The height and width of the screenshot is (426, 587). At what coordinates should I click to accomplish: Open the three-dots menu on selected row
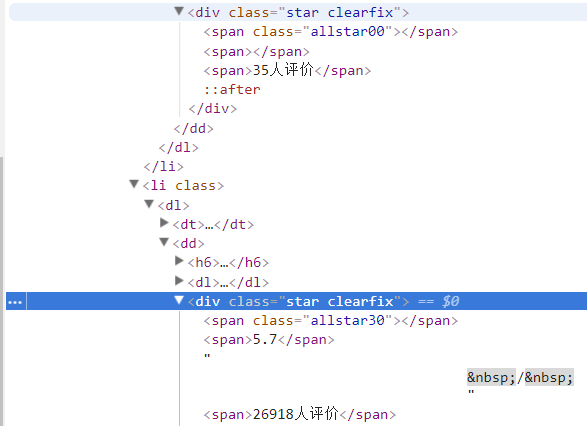(x=15, y=302)
